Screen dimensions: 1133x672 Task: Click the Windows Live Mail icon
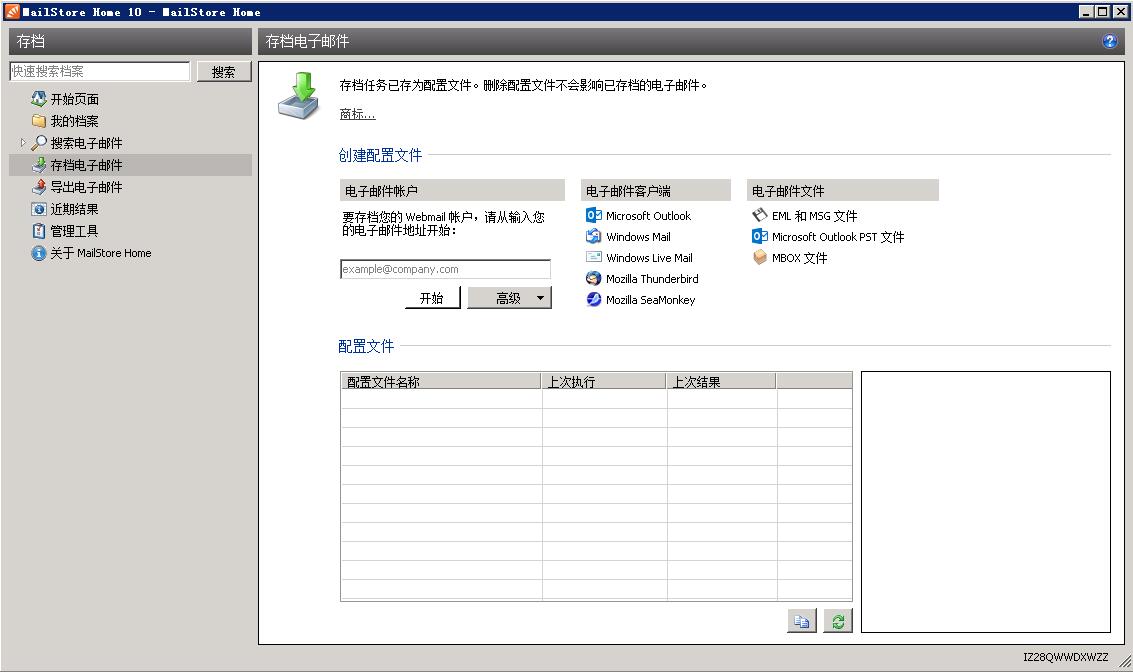pos(594,257)
